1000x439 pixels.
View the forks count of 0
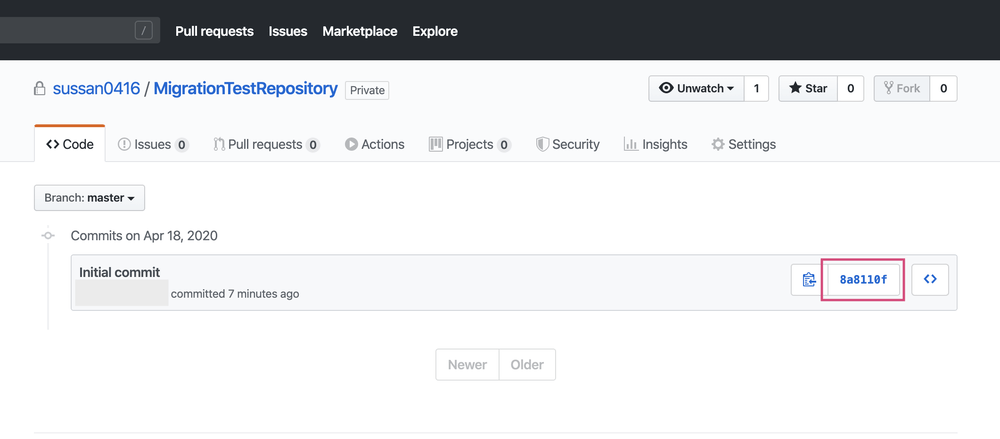pos(943,89)
